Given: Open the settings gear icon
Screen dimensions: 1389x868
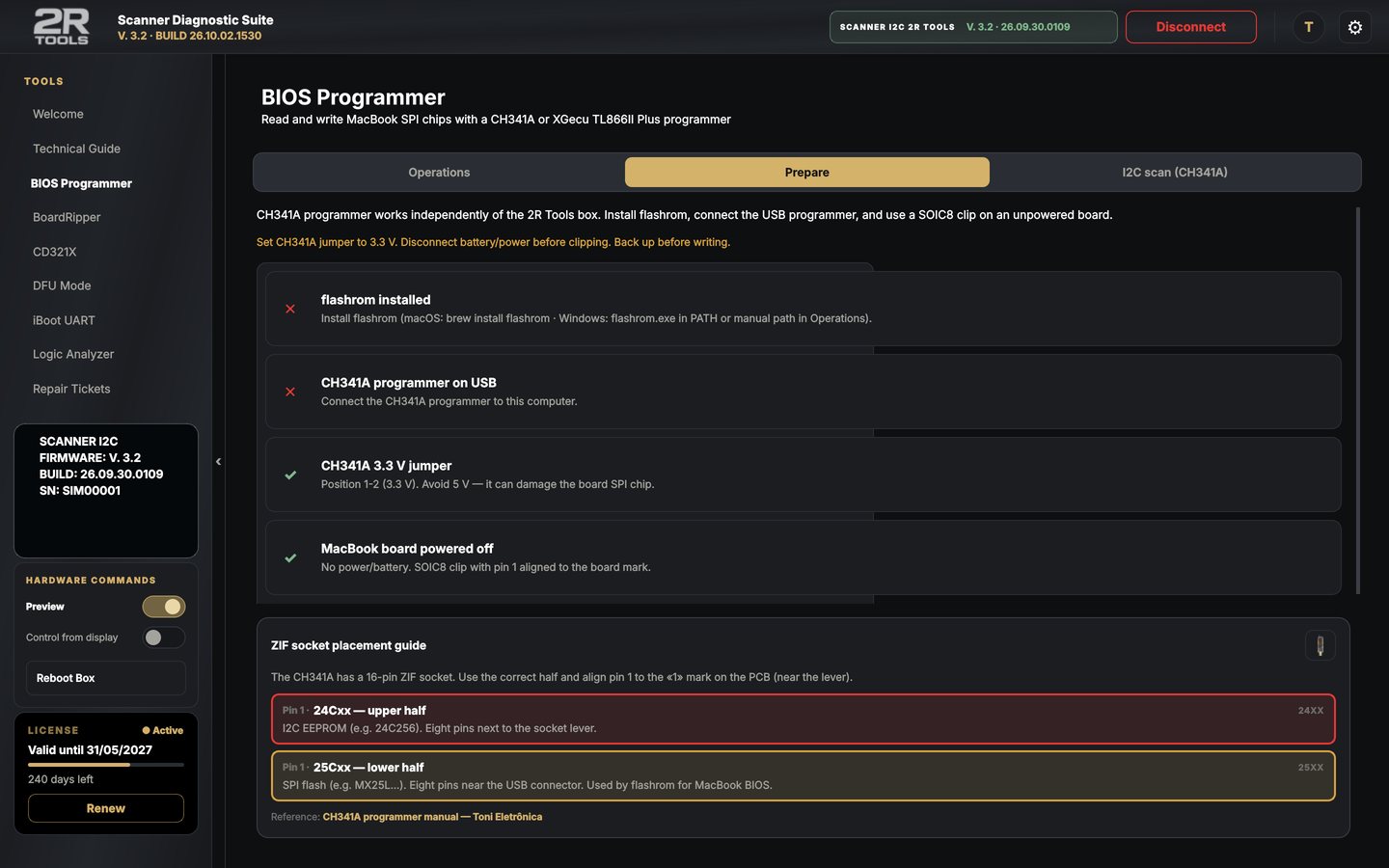Looking at the screenshot, I should point(1354,27).
